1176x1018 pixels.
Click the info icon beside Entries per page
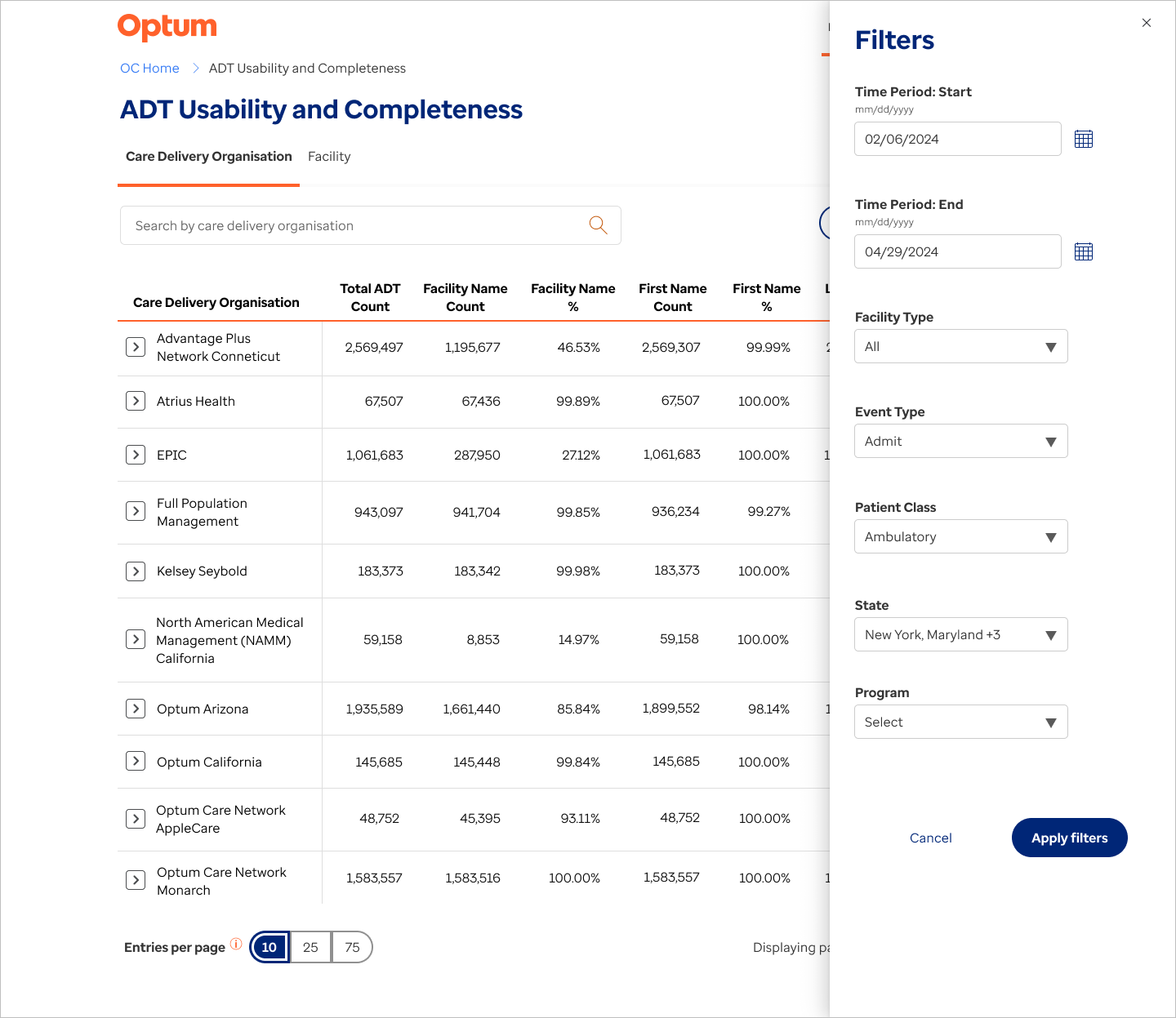236,944
